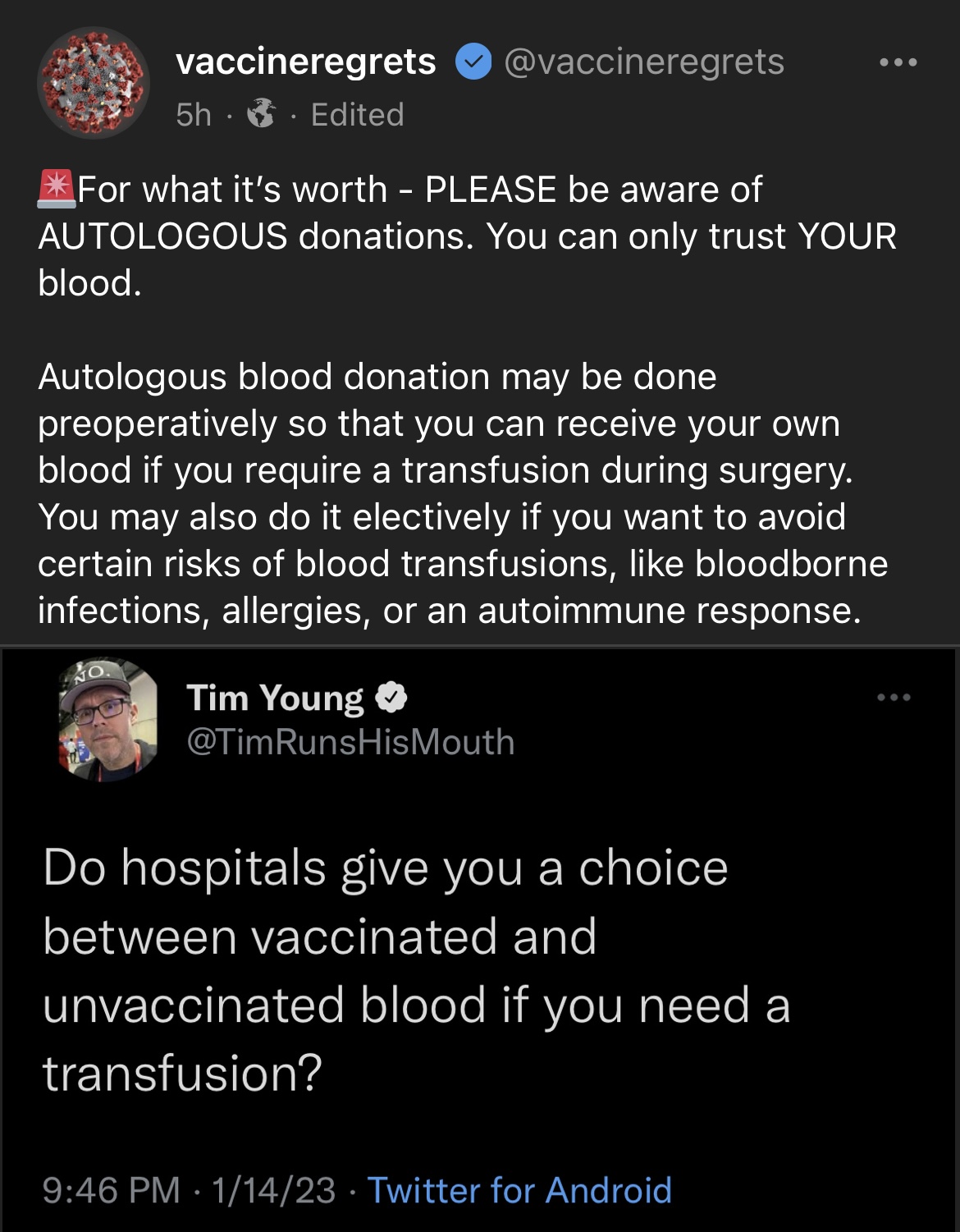Image resolution: width=960 pixels, height=1232 pixels.
Task: Open the three-dot menu on Tim Young's tweet
Action: click(894, 698)
